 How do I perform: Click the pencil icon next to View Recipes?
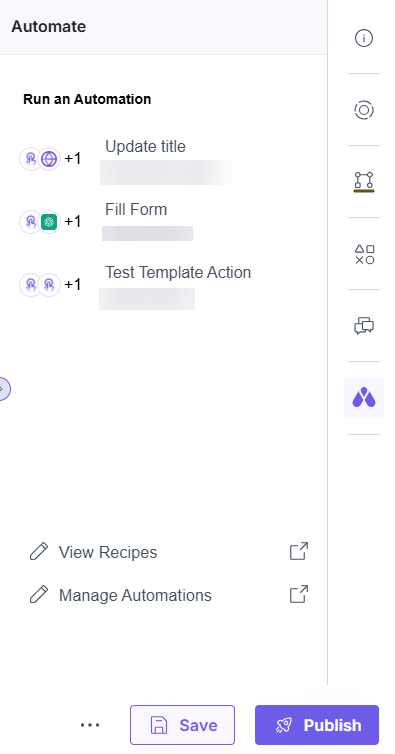point(39,552)
